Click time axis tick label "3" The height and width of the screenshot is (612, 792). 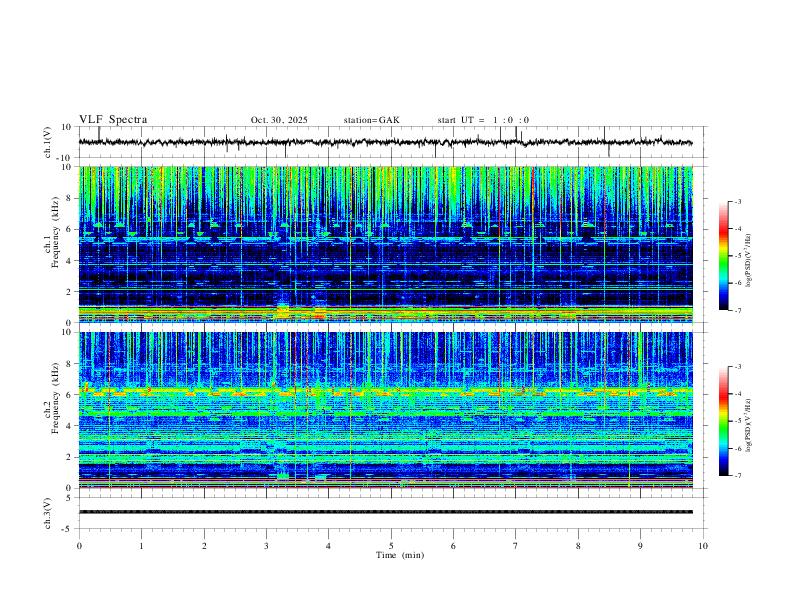coord(266,546)
